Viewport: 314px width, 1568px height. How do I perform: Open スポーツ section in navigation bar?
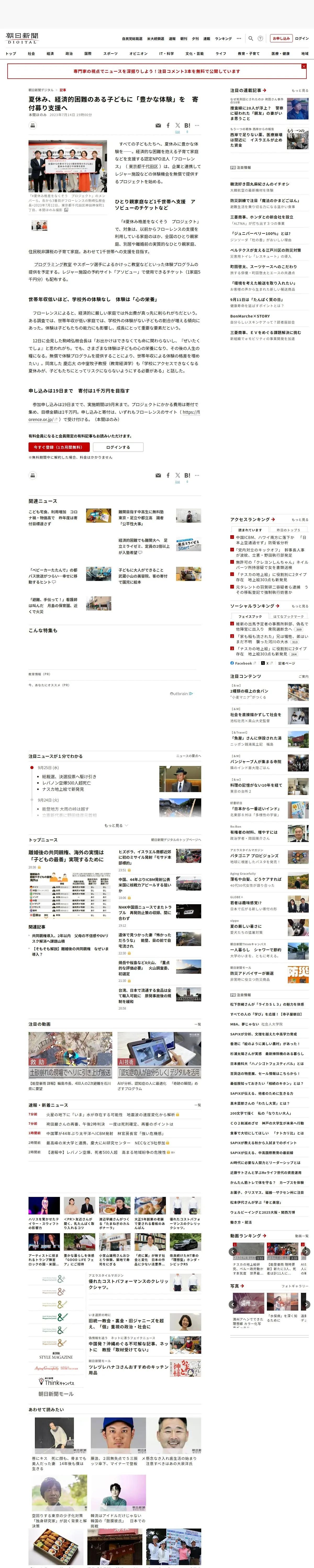[x=110, y=54]
